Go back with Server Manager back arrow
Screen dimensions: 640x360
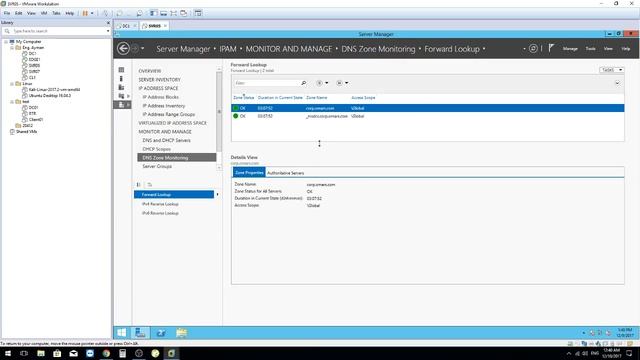(x=123, y=49)
